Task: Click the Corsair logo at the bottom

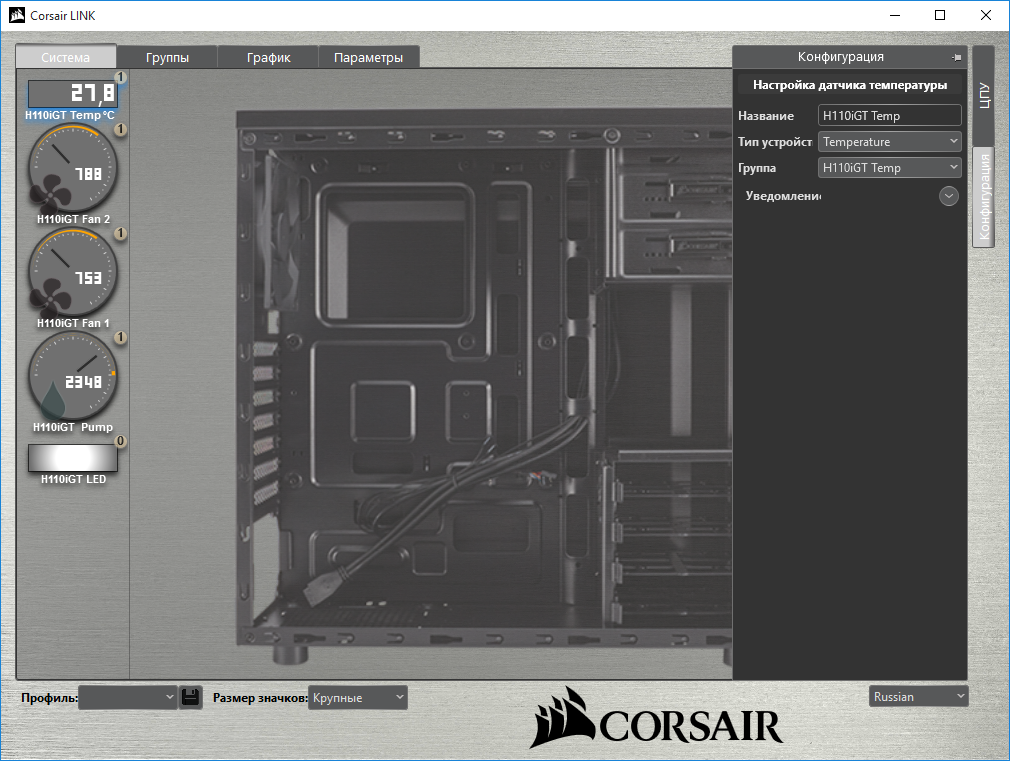Action: [657, 717]
